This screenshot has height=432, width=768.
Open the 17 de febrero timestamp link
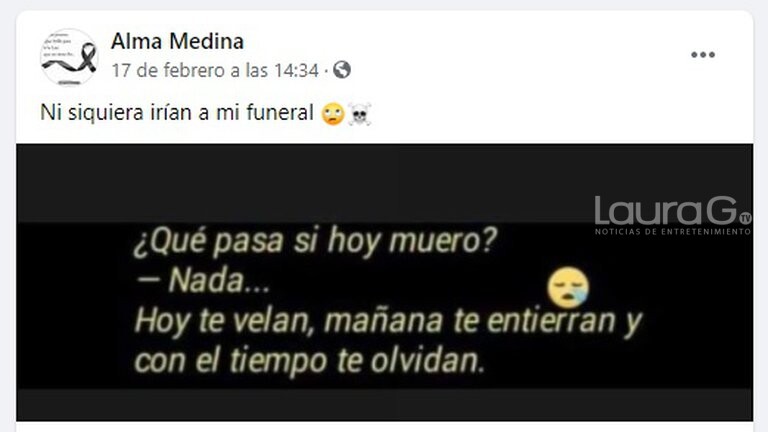(215, 70)
